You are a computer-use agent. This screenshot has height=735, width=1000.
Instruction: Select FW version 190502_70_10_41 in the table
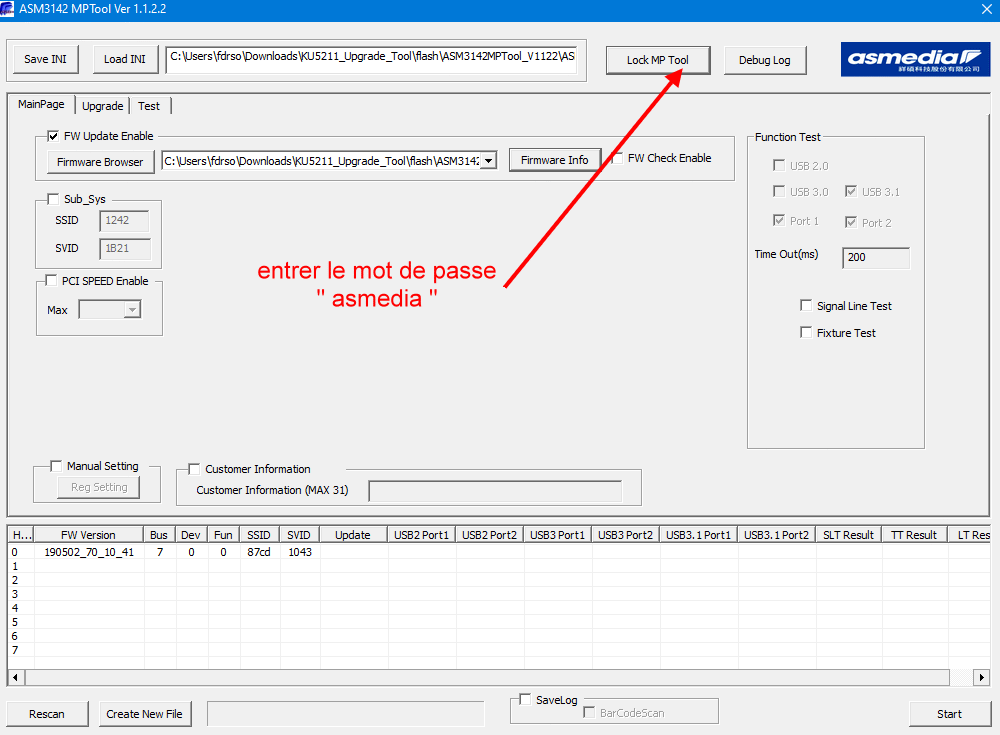pos(89,552)
